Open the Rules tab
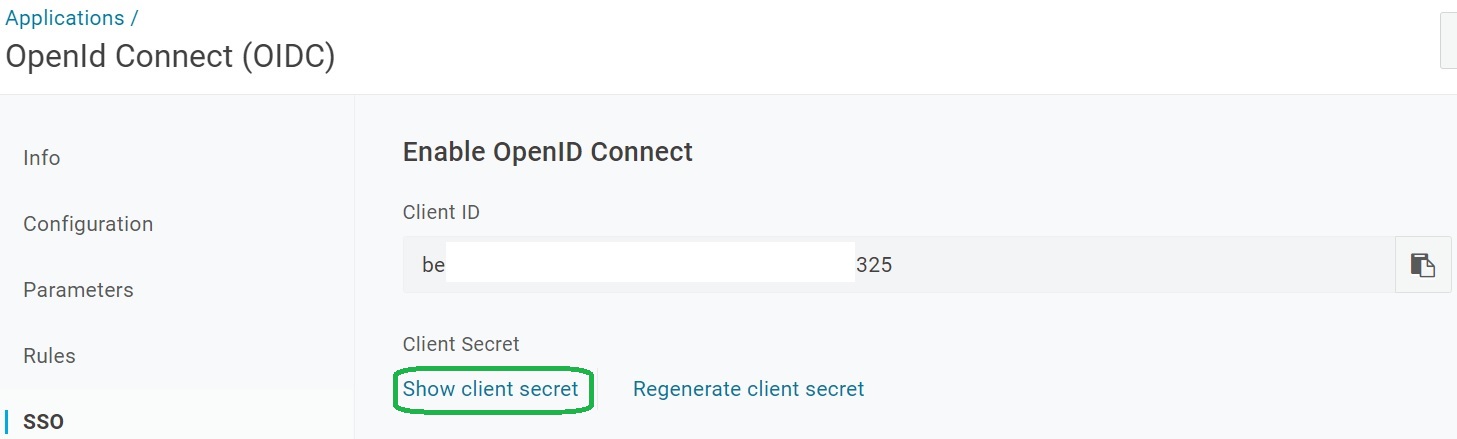Viewport: 1457px width, 439px height. coord(49,356)
